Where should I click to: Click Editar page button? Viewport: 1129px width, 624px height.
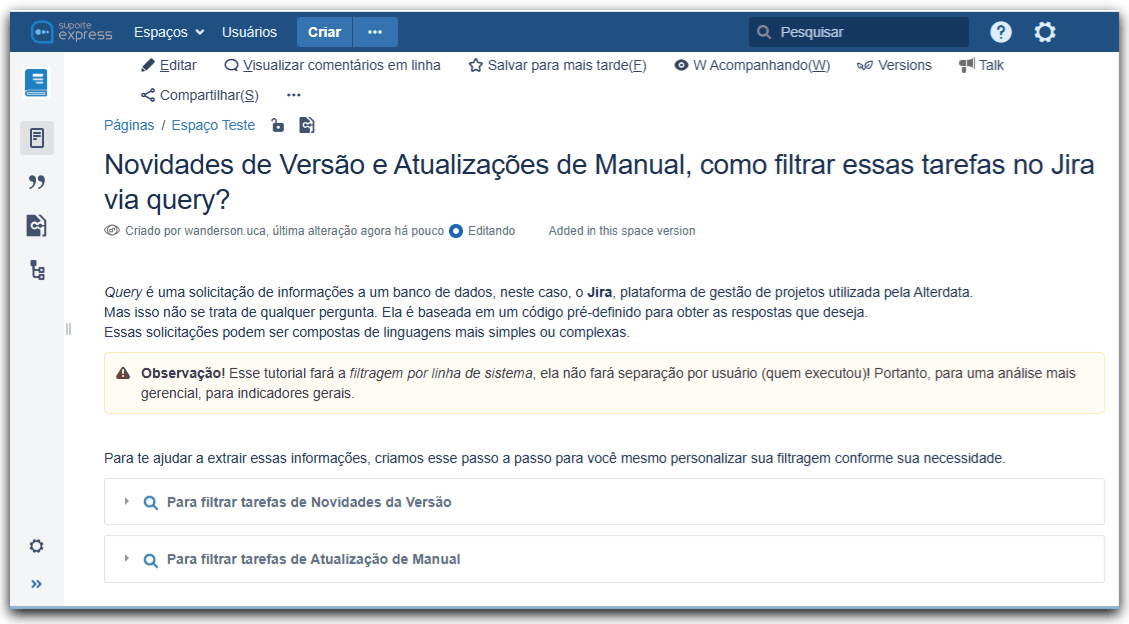coord(168,65)
